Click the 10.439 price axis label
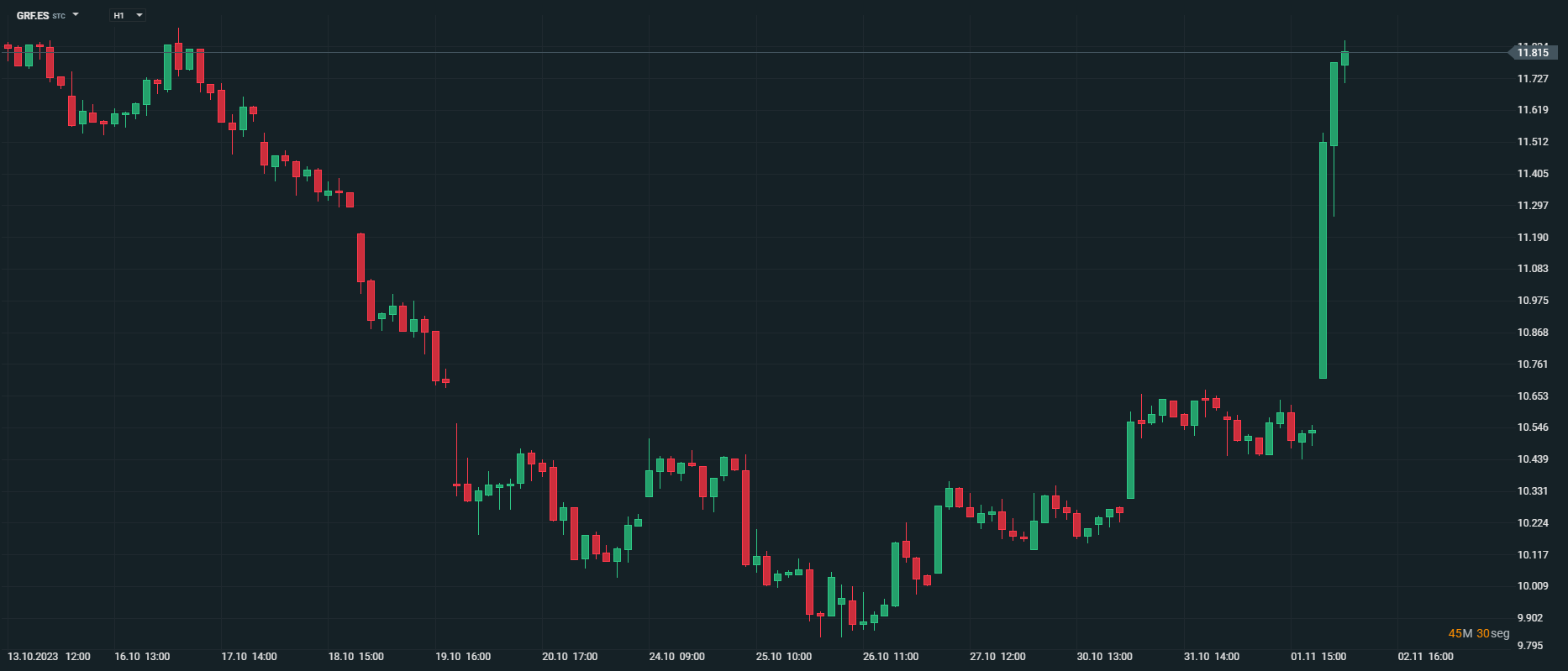Image resolution: width=1568 pixels, height=671 pixels. tap(1532, 459)
